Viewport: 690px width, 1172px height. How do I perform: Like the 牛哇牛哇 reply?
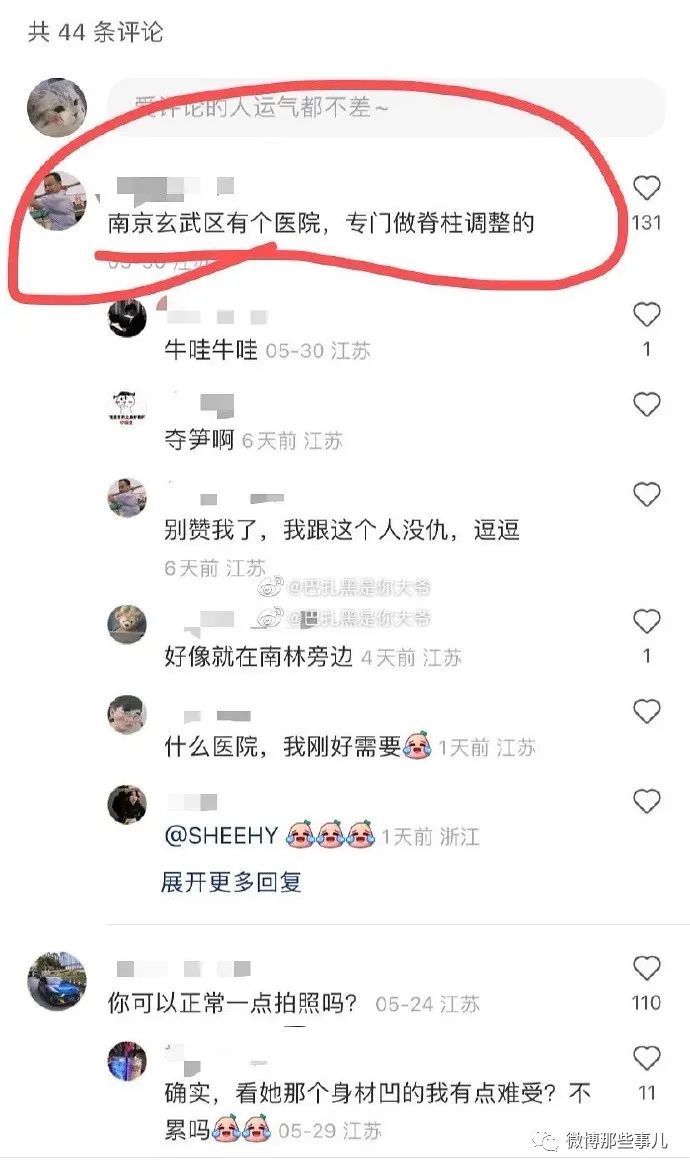647,315
